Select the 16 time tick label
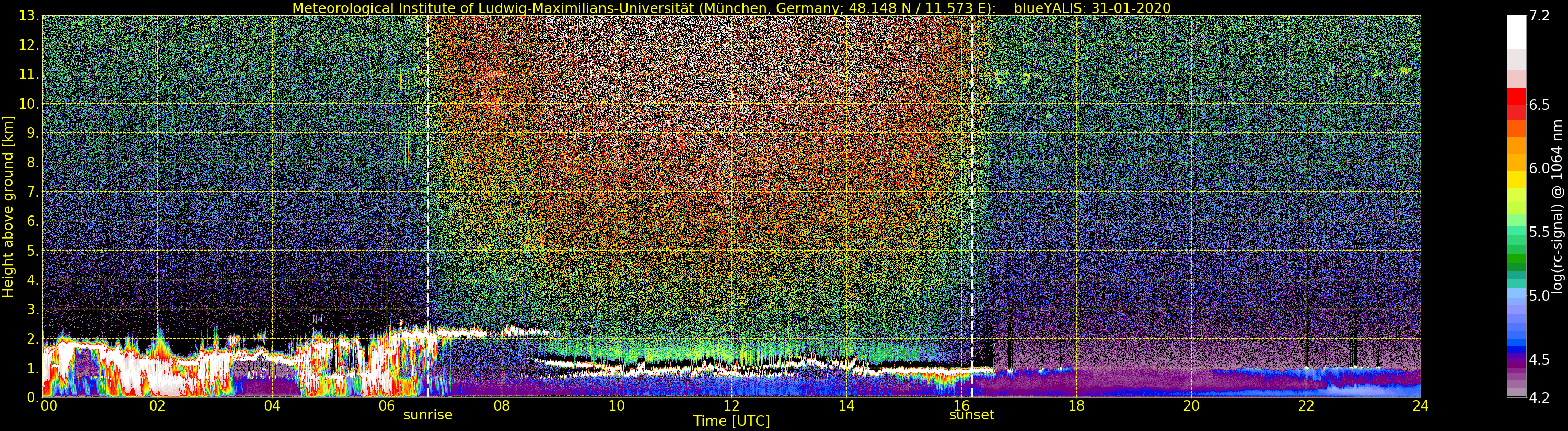Viewport: 1568px width, 431px height. pyautogui.click(x=961, y=406)
